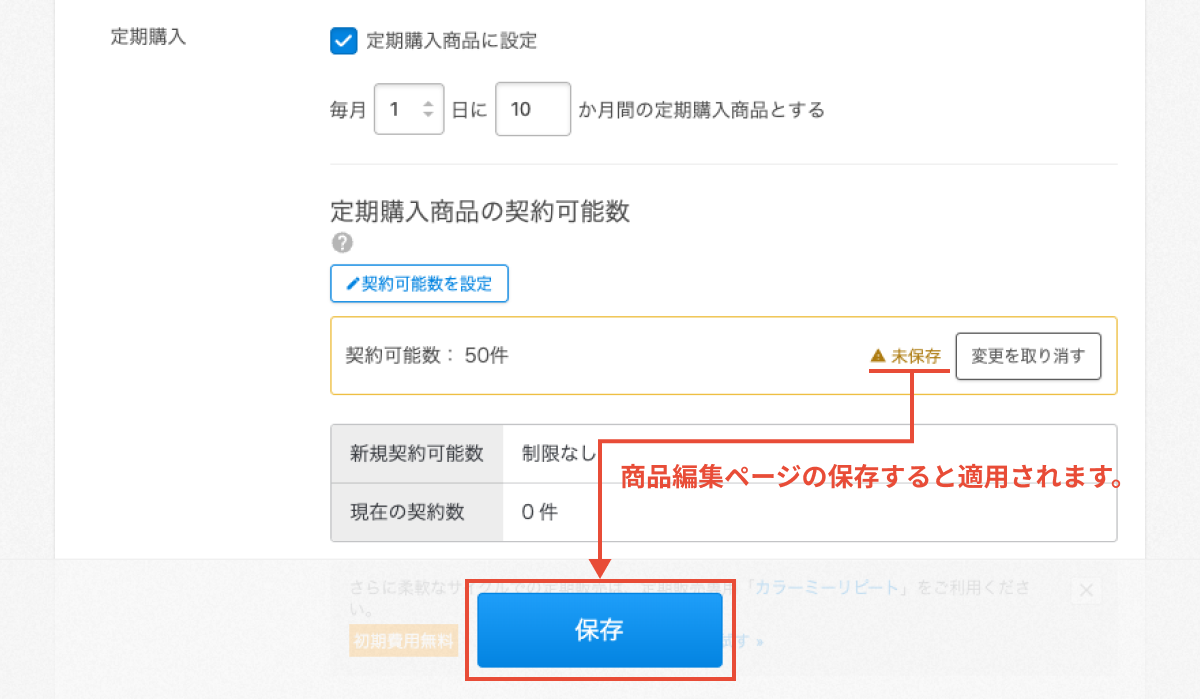The width and height of the screenshot is (1200, 699).
Task: Toggle the subscription product setting off
Action: (x=343, y=41)
